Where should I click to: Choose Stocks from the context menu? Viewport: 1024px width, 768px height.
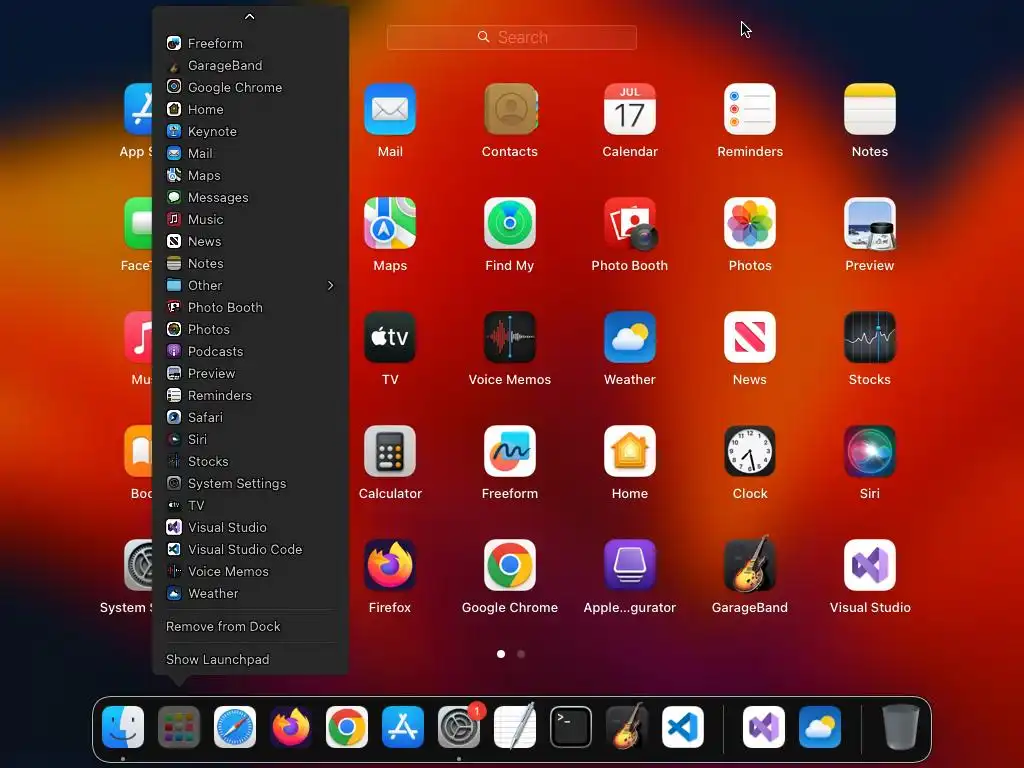pos(250,461)
